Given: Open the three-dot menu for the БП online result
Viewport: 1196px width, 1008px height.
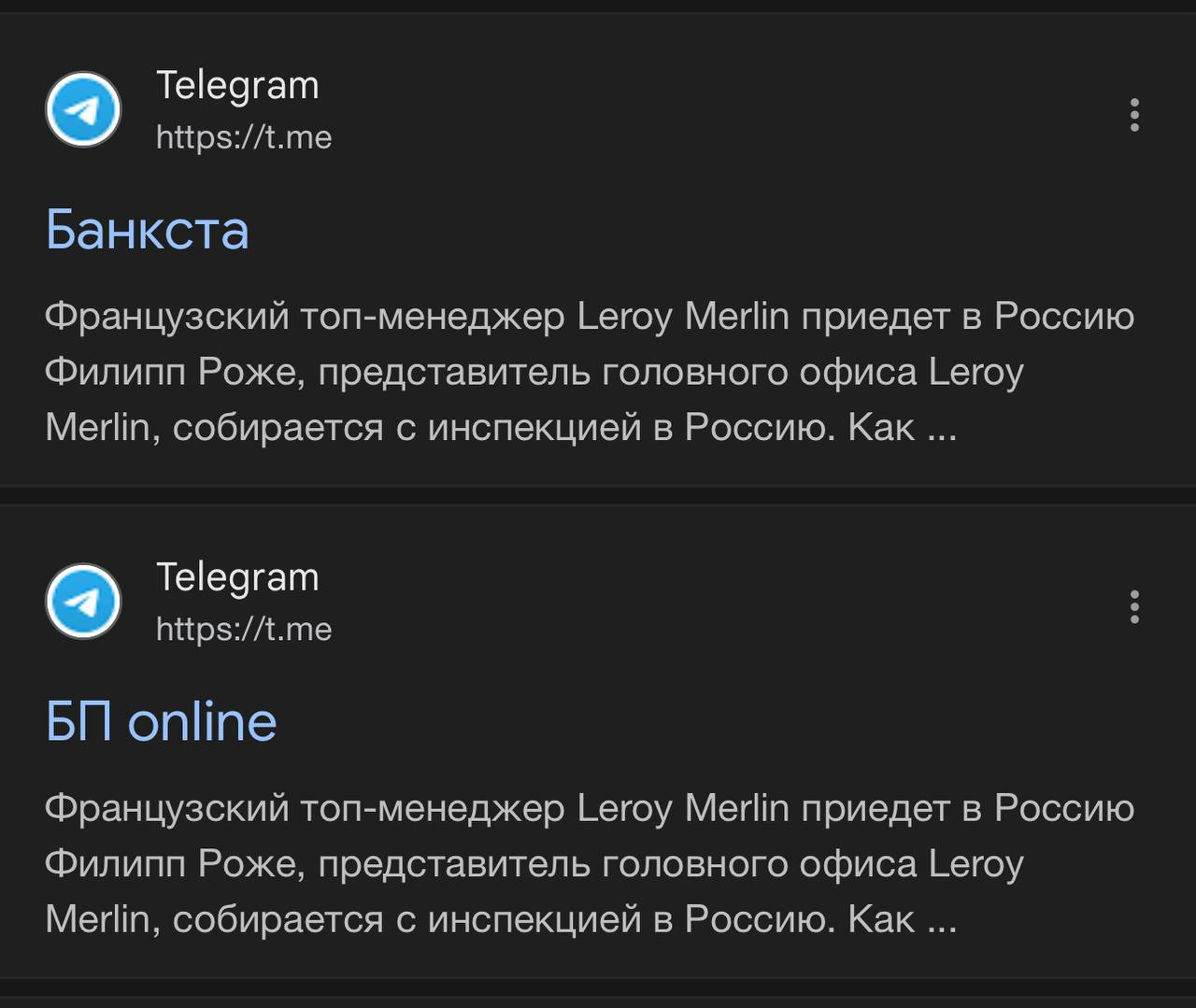Looking at the screenshot, I should [x=1134, y=607].
